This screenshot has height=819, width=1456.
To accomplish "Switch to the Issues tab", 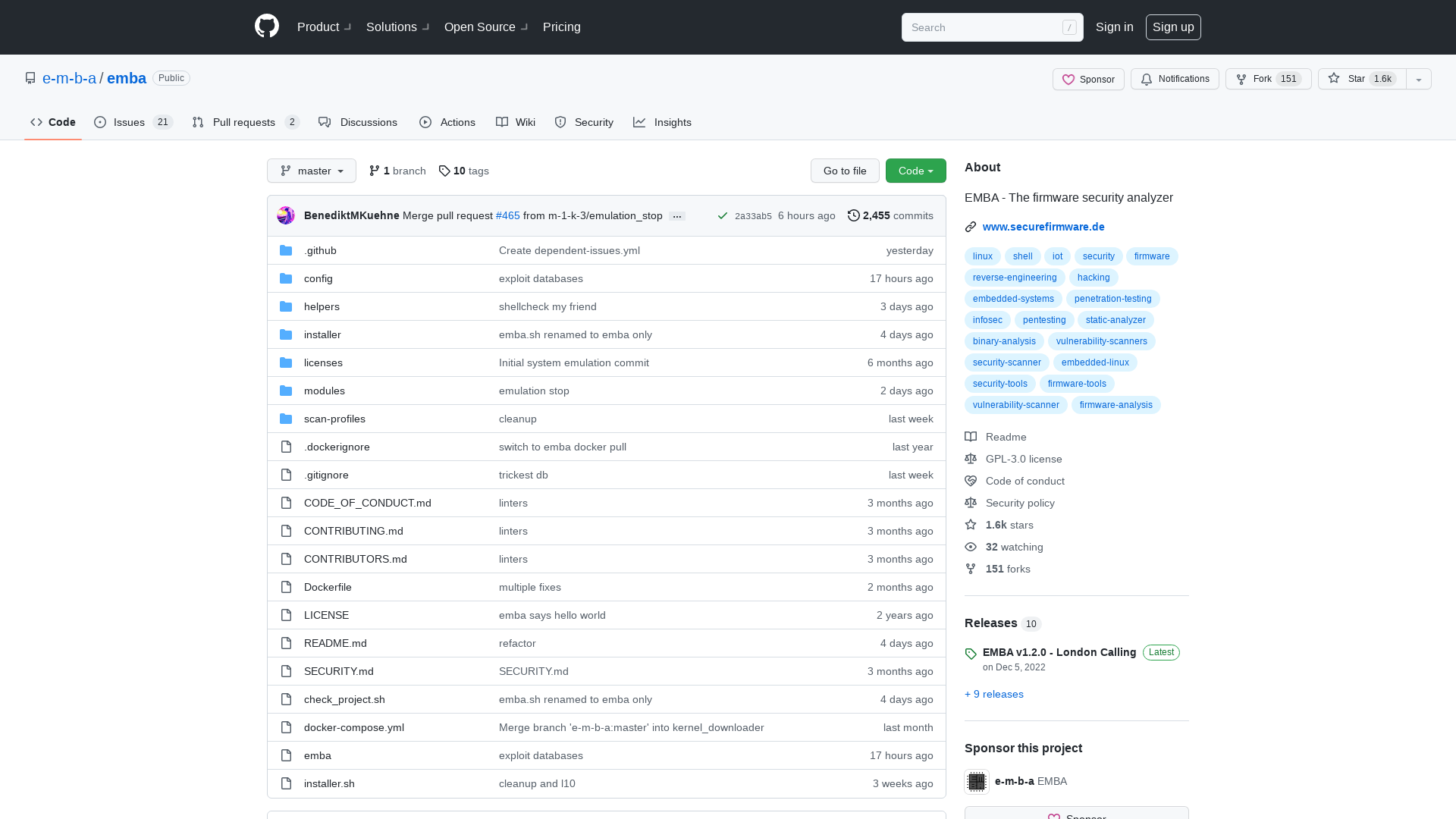I will (129, 122).
